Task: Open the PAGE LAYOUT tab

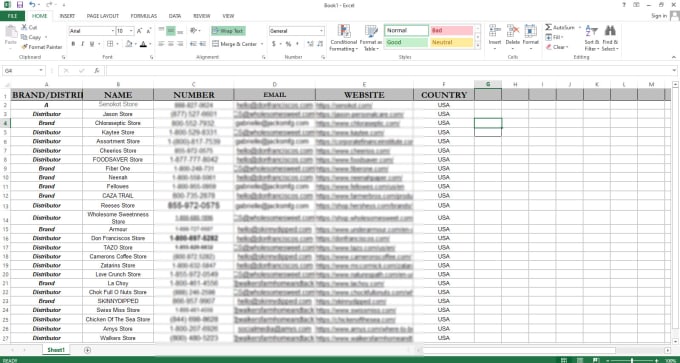Action: [x=102, y=16]
